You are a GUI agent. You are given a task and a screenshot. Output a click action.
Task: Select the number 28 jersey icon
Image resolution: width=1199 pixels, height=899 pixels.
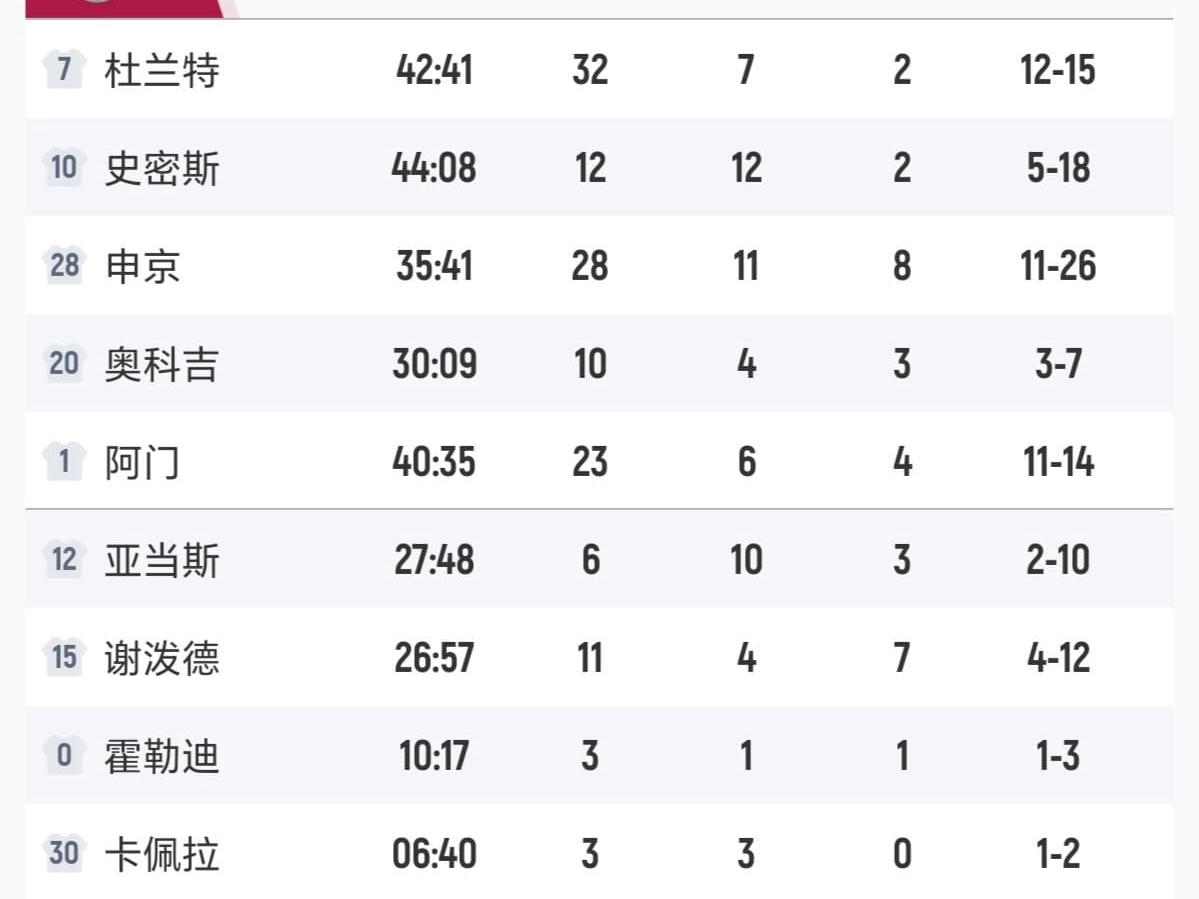coord(63,266)
